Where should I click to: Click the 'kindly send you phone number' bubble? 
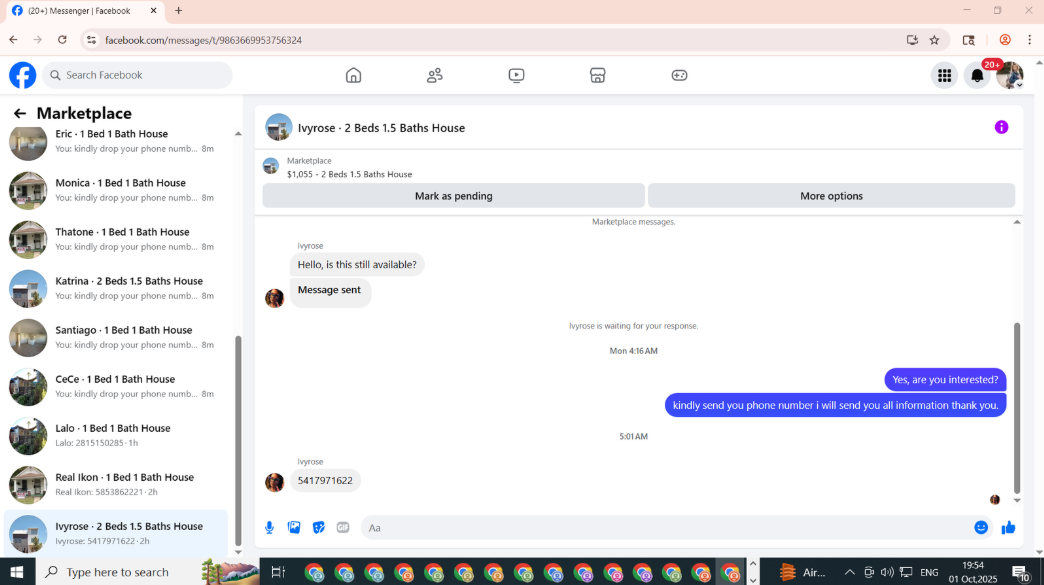836,405
